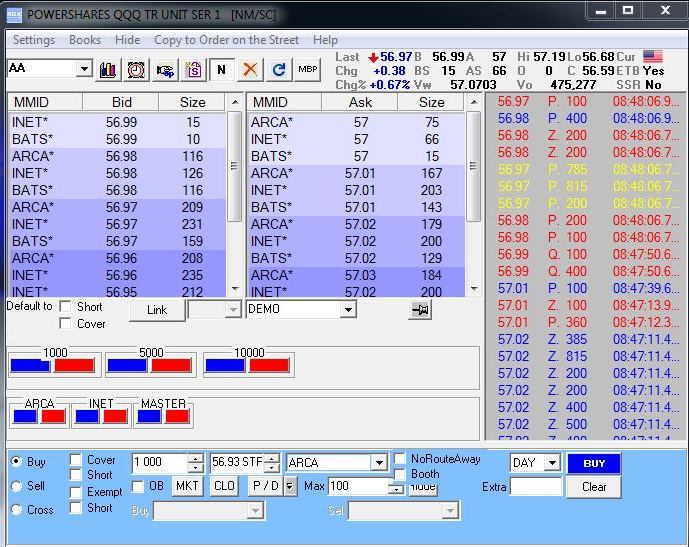Click the US flag currency icon

tap(653, 56)
